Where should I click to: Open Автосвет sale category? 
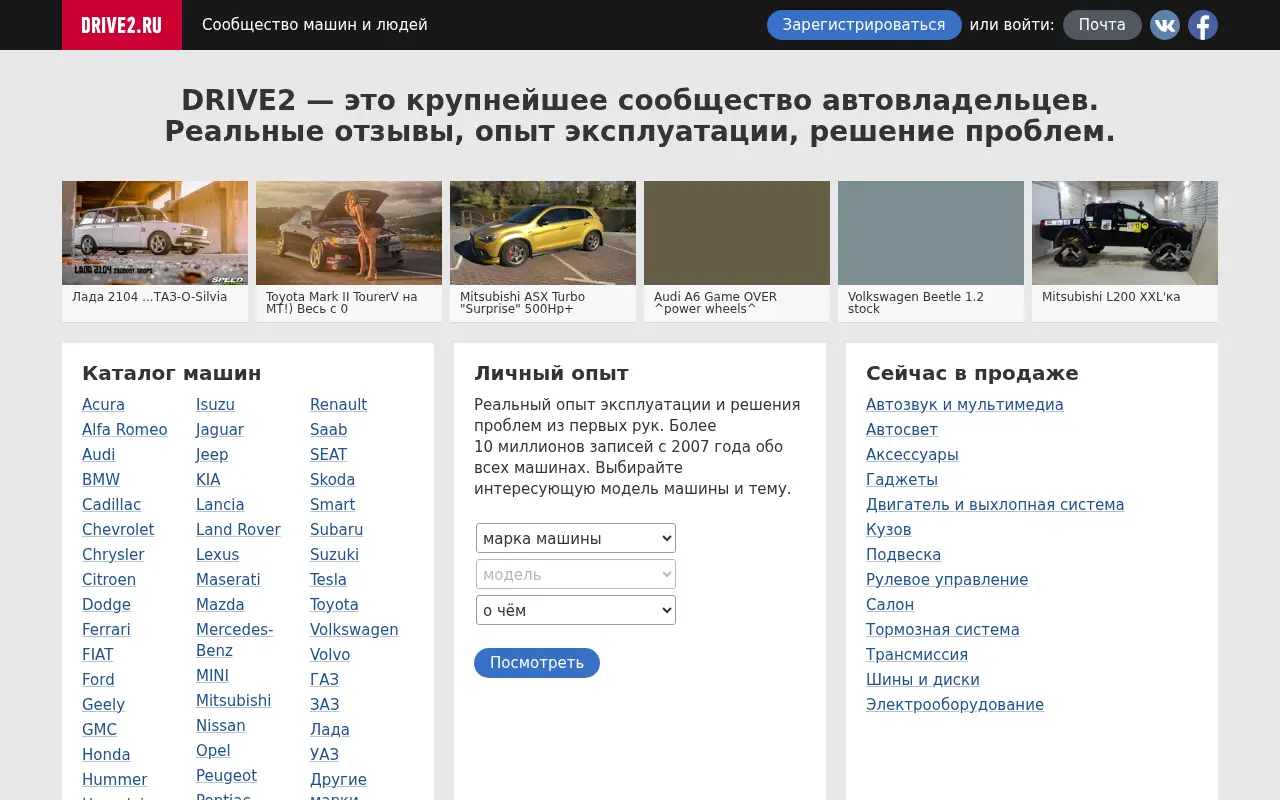point(902,430)
